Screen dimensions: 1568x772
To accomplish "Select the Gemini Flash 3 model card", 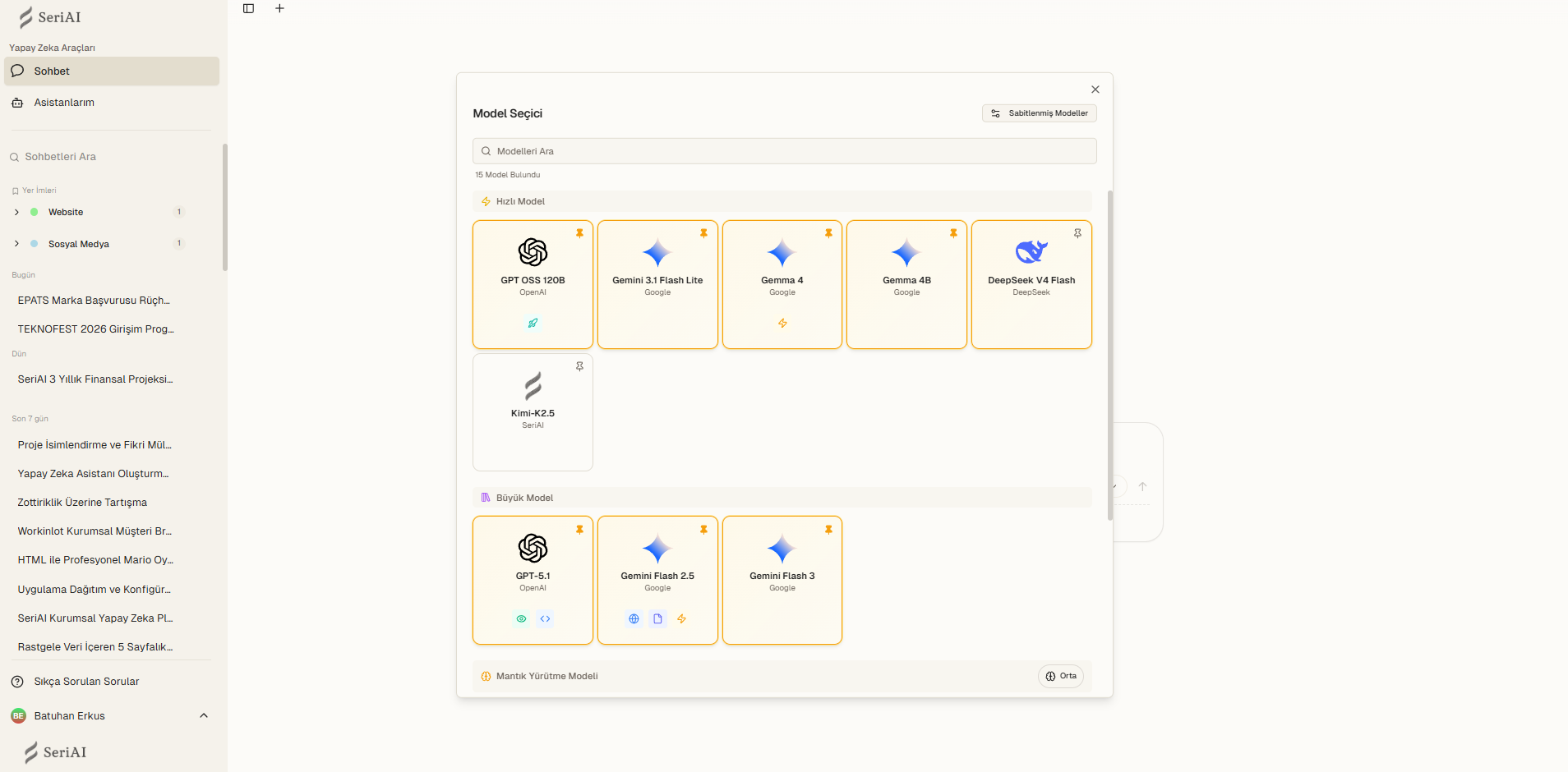I will tap(782, 580).
